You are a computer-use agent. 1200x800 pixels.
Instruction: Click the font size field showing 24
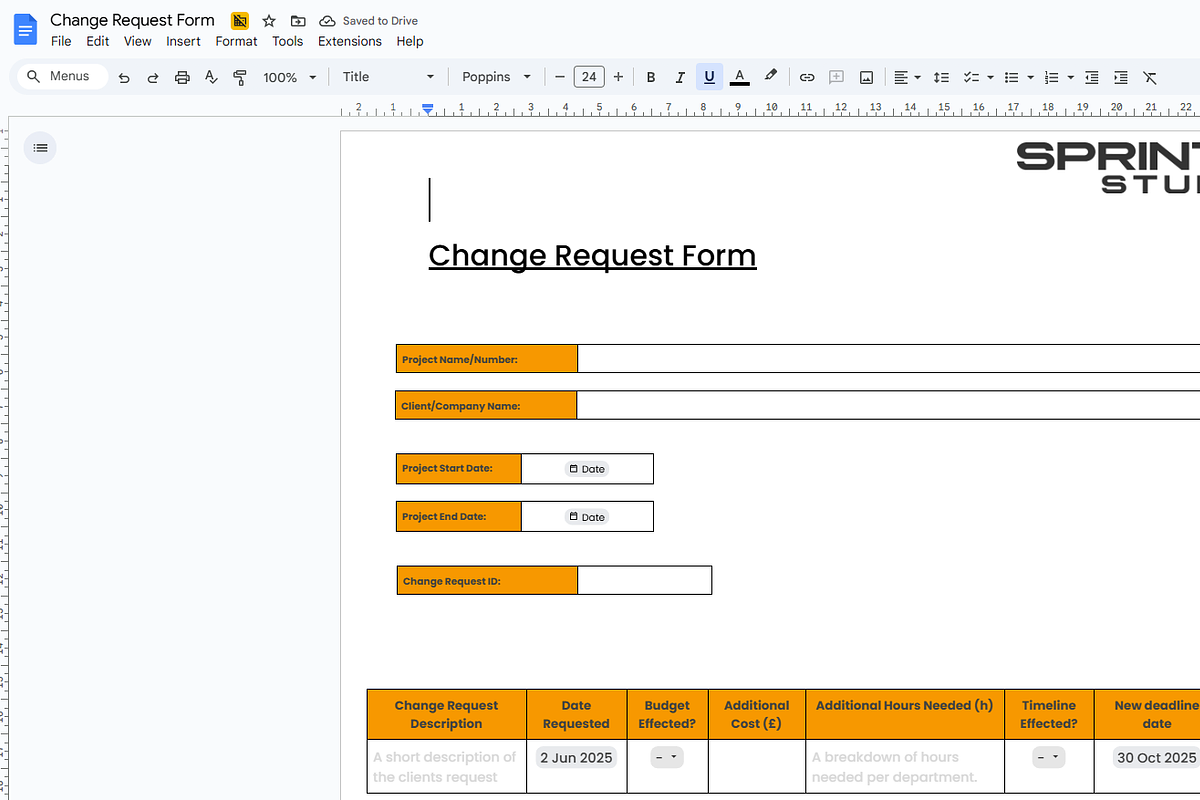pyautogui.click(x=589, y=77)
